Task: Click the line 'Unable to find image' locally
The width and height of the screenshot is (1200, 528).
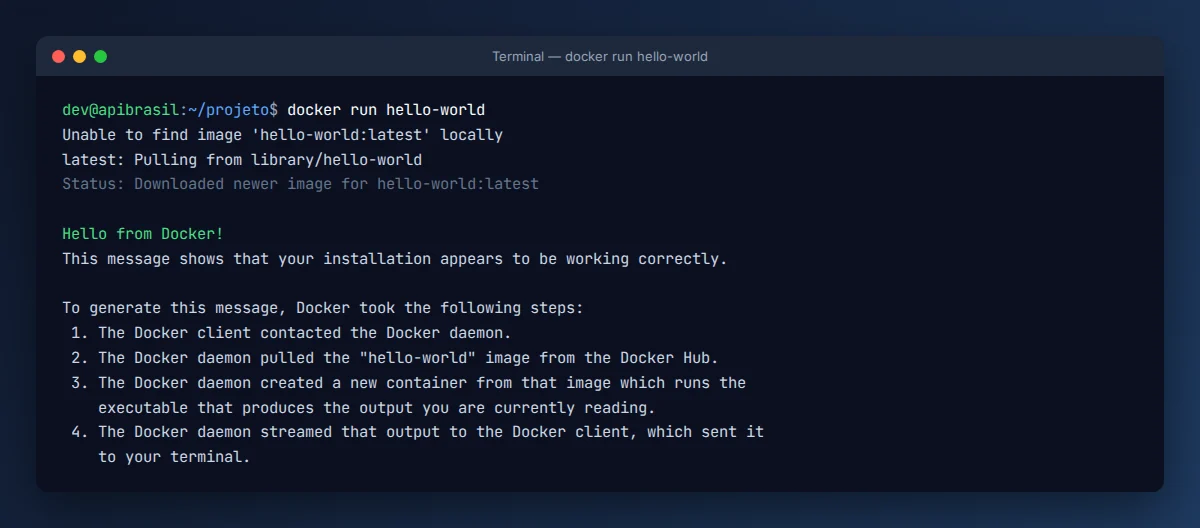Action: (x=283, y=134)
